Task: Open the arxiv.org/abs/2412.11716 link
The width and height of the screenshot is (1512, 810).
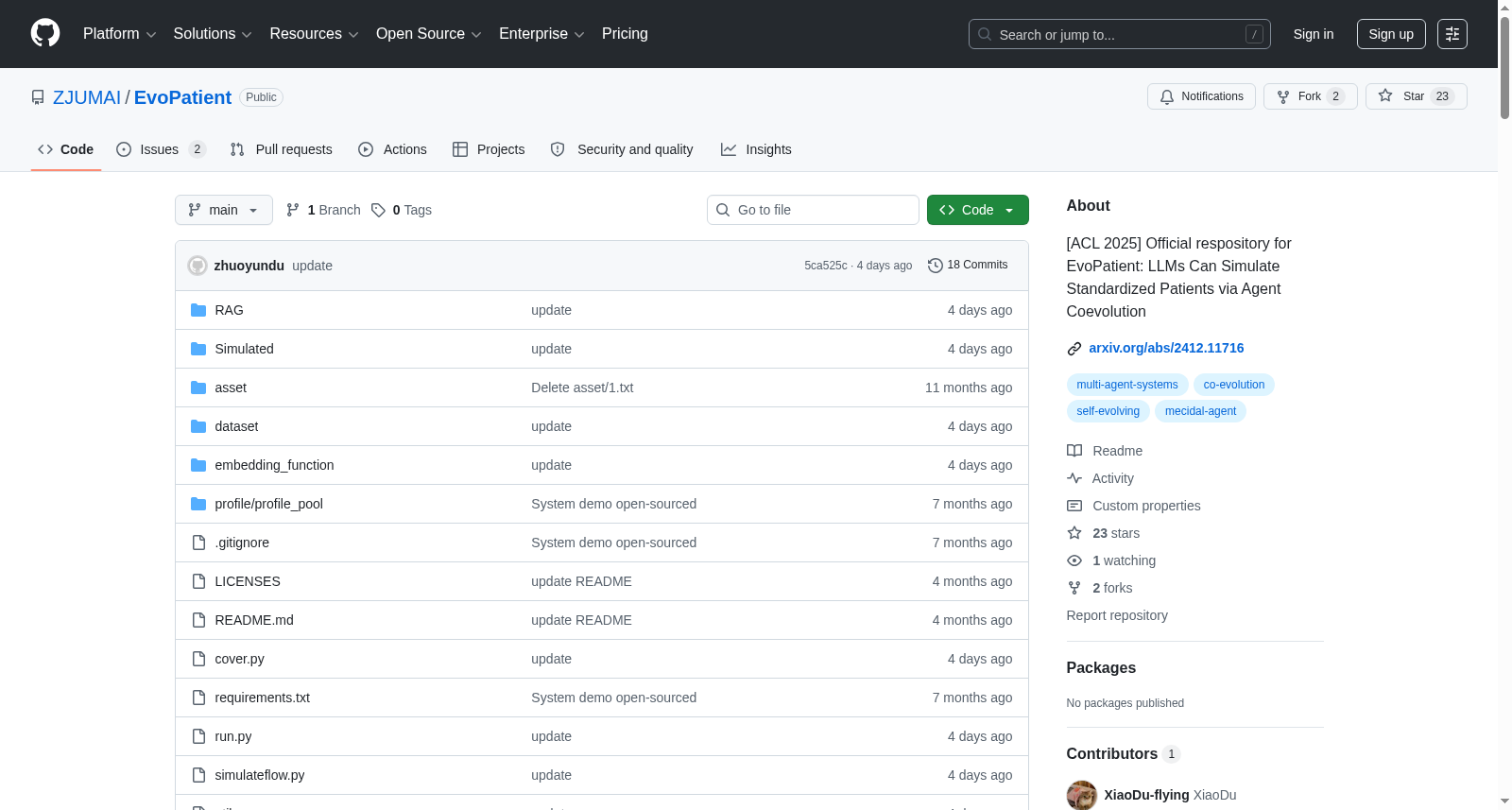Action: (x=1166, y=348)
